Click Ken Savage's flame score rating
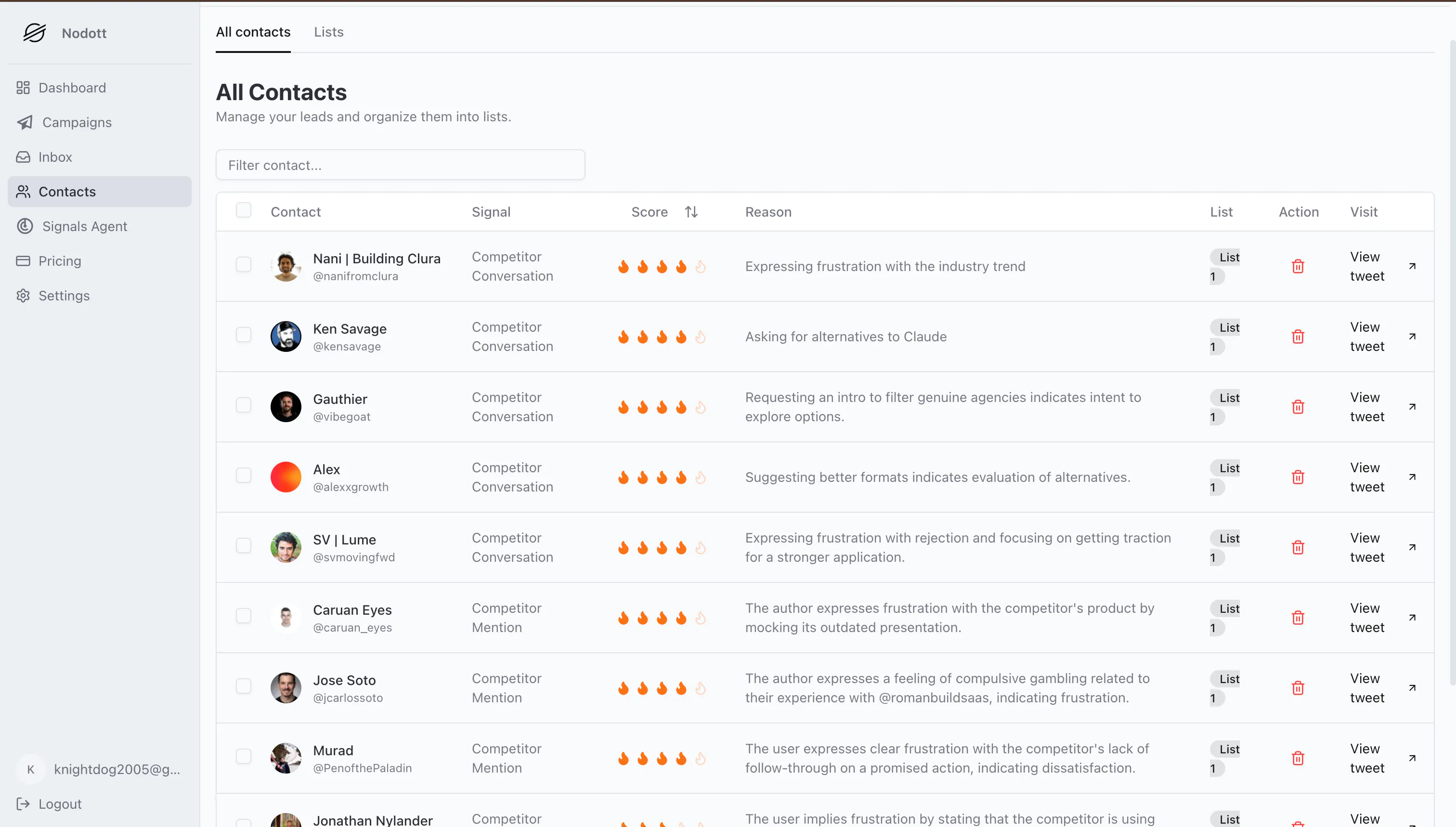The image size is (1456, 827). tap(661, 337)
